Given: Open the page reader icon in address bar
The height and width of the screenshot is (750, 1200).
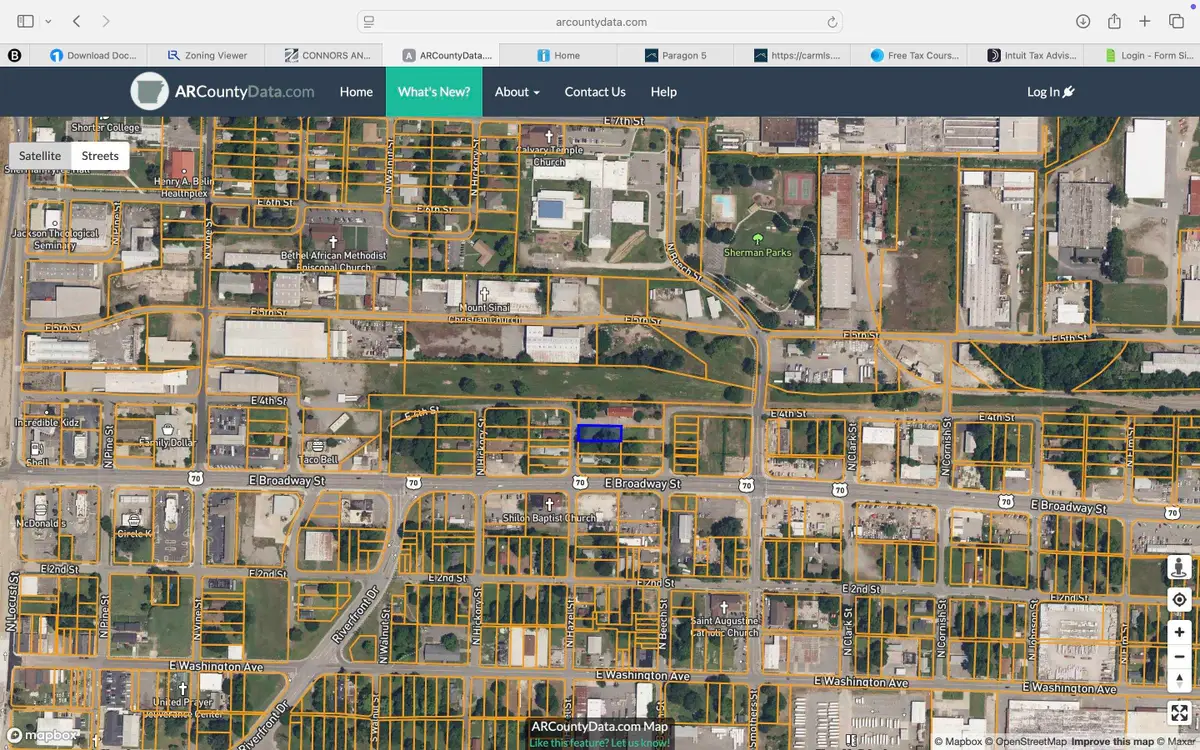Looking at the screenshot, I should pos(369,21).
